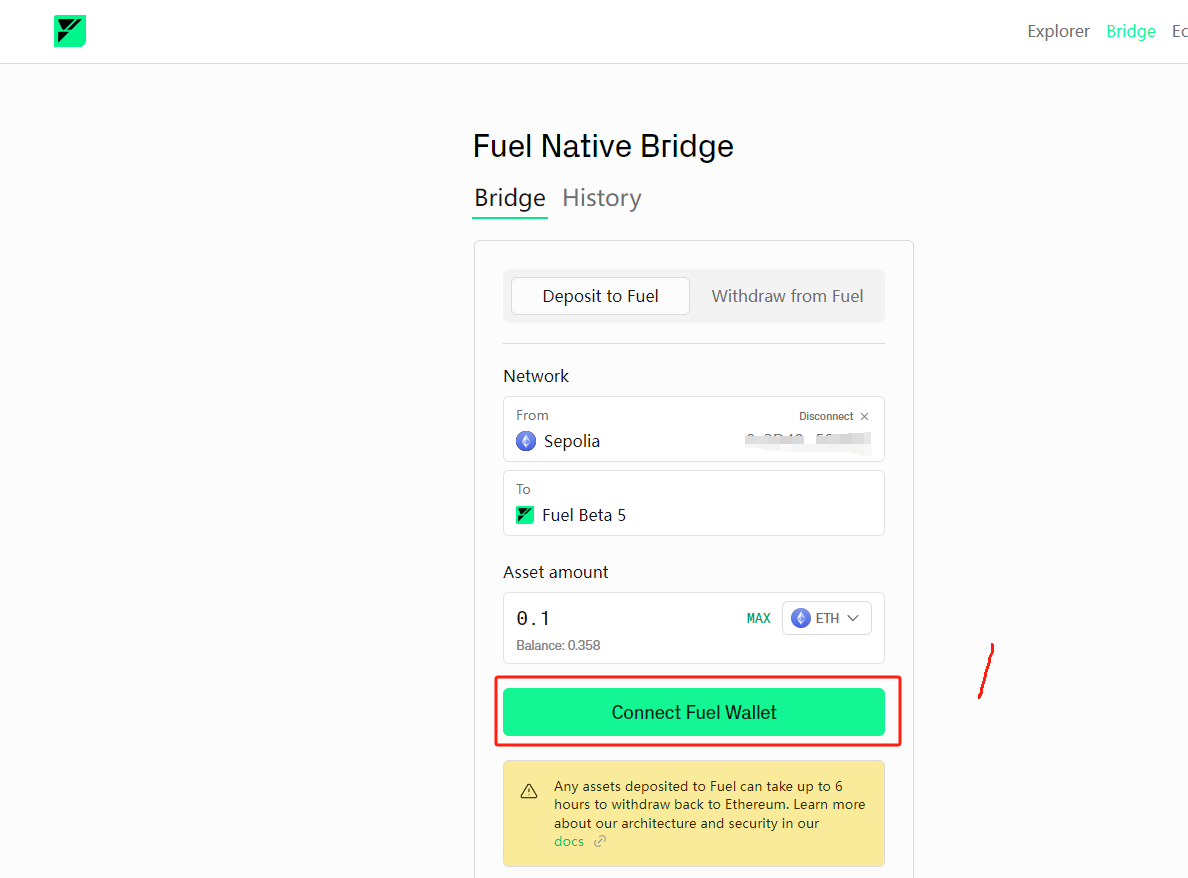The image size is (1188, 878).
Task: Click the Fuel Beta 5 network icon
Action: (x=525, y=515)
